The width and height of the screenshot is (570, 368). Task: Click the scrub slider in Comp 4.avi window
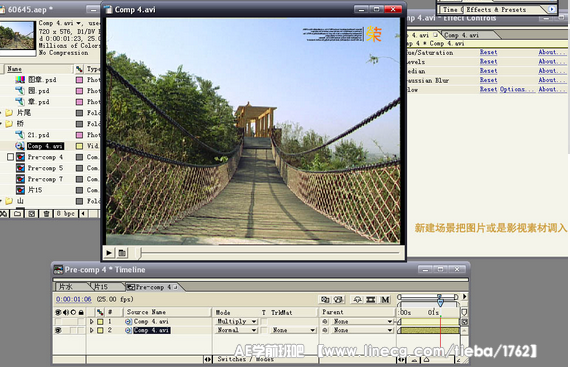click(139, 253)
